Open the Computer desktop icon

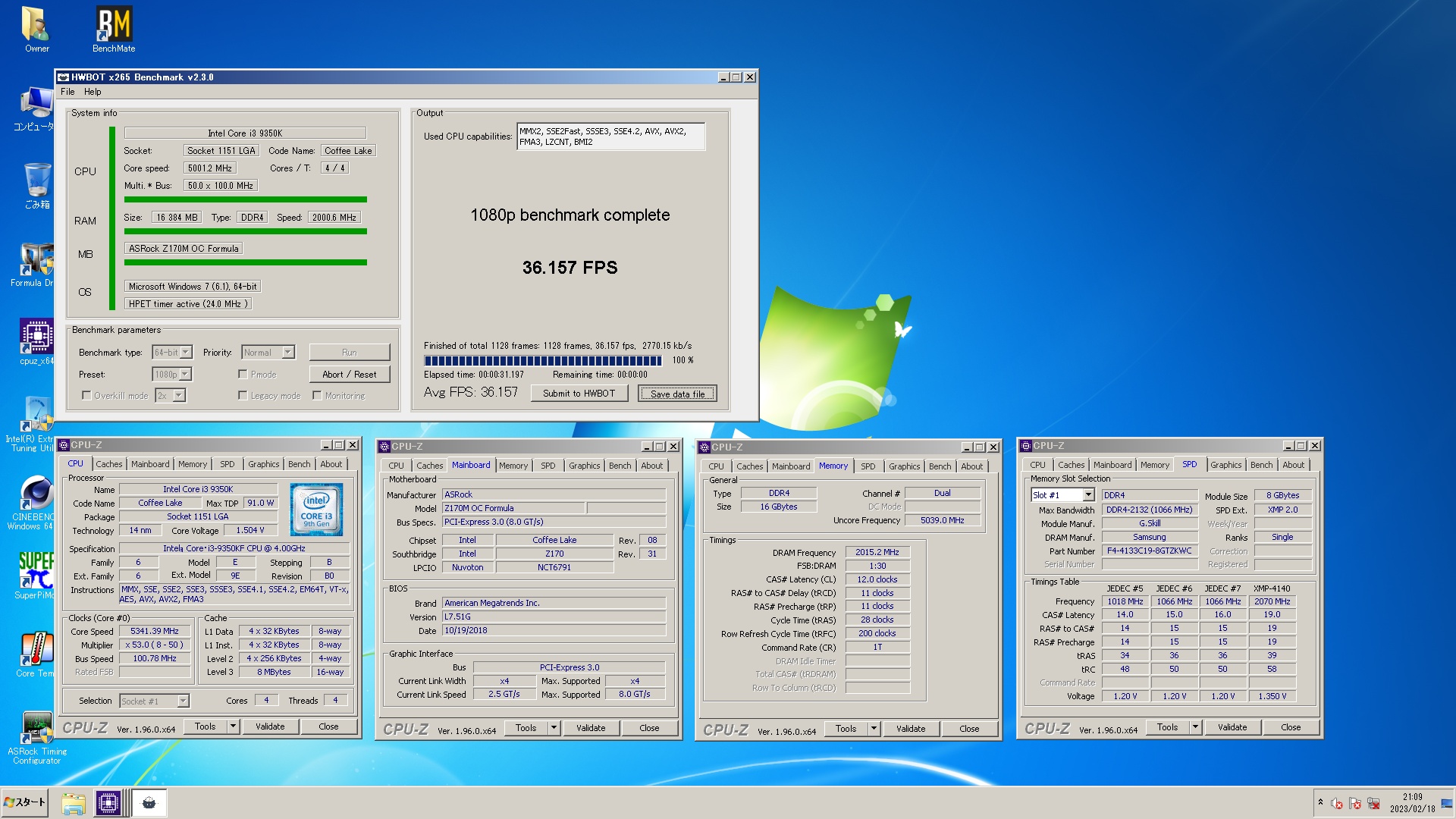pos(35,109)
